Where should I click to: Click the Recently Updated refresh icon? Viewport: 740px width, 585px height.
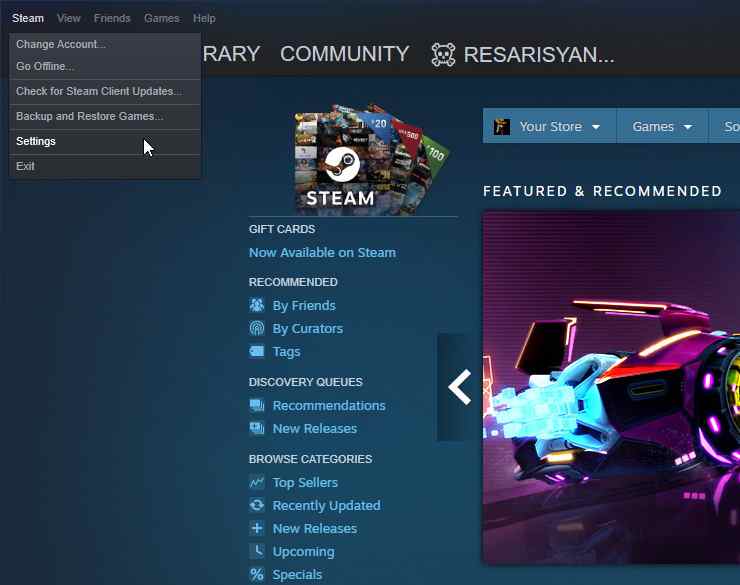(x=257, y=506)
